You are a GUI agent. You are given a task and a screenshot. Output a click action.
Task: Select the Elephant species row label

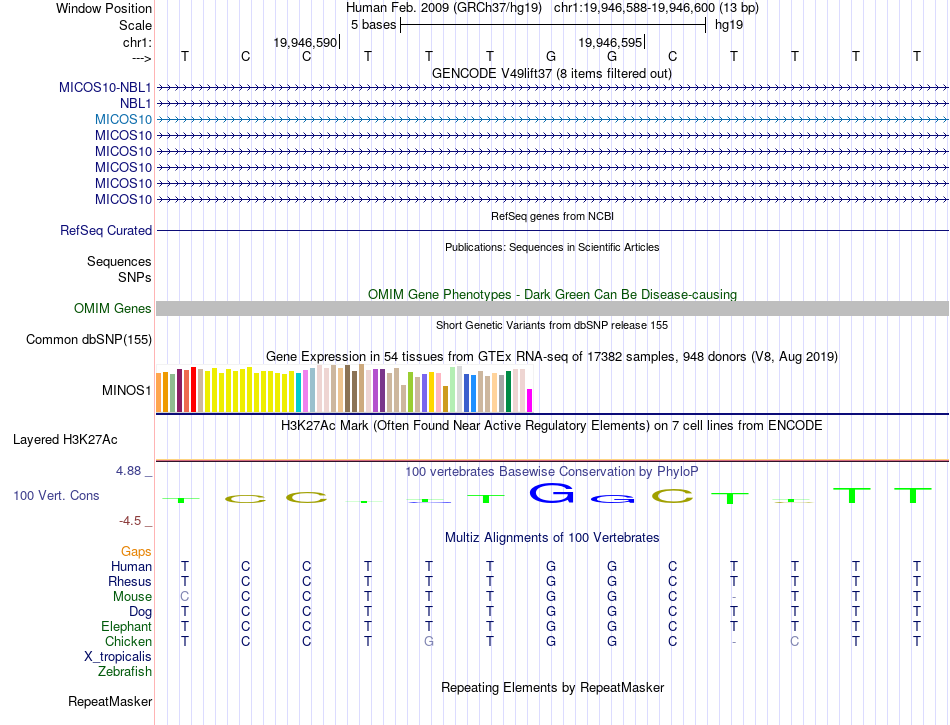tap(126, 626)
